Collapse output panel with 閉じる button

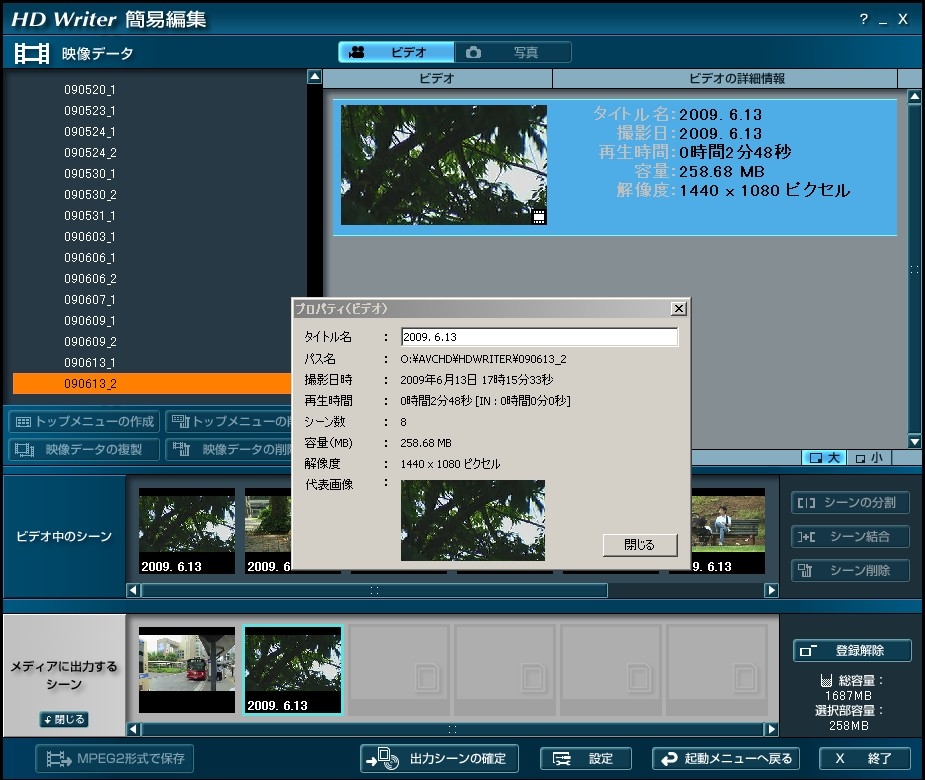(x=64, y=720)
